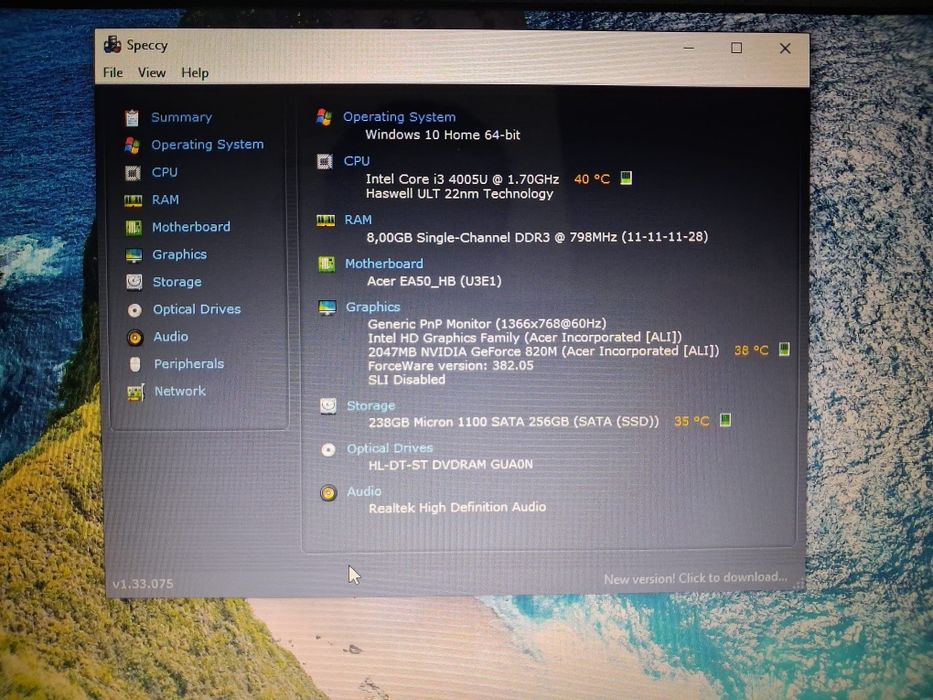
Task: Click the Graphics monitor icon in sidebar
Action: (134, 255)
